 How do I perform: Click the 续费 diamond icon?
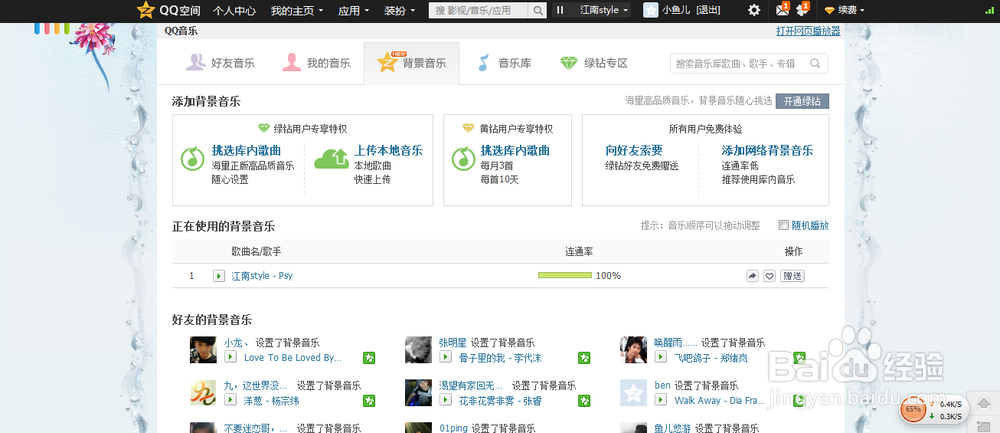coord(829,10)
